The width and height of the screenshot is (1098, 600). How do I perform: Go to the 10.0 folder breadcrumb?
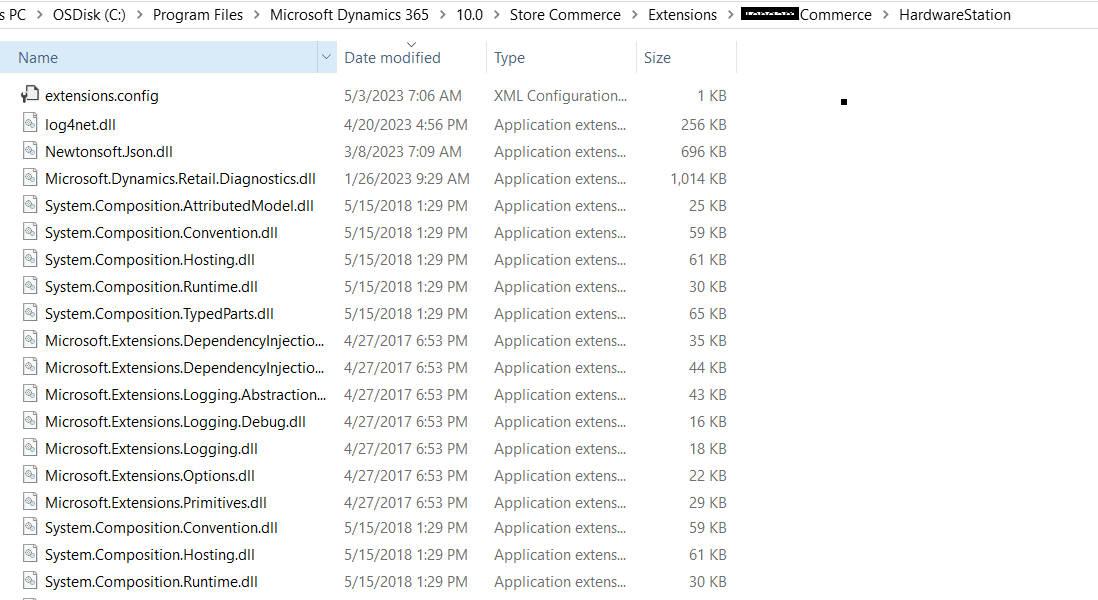tap(470, 15)
